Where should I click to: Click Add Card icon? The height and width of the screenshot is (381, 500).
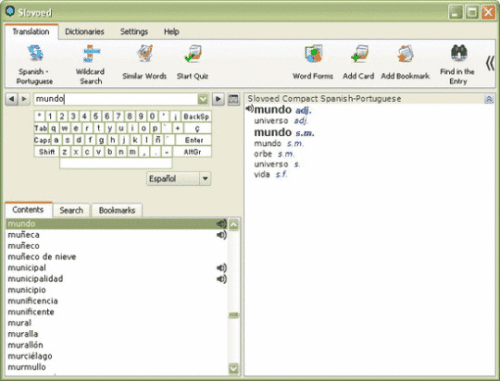pyautogui.click(x=359, y=53)
